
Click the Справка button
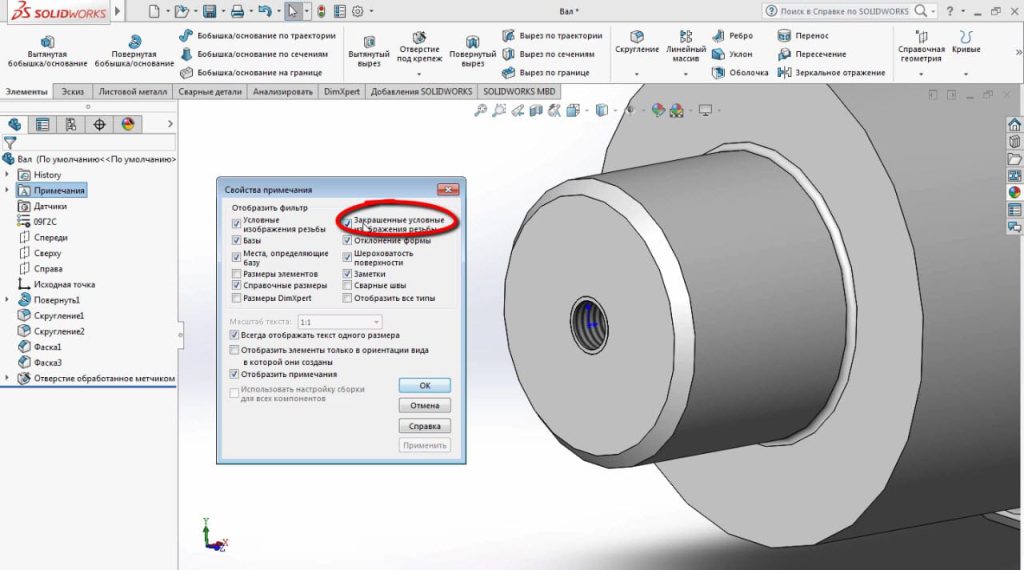424,426
